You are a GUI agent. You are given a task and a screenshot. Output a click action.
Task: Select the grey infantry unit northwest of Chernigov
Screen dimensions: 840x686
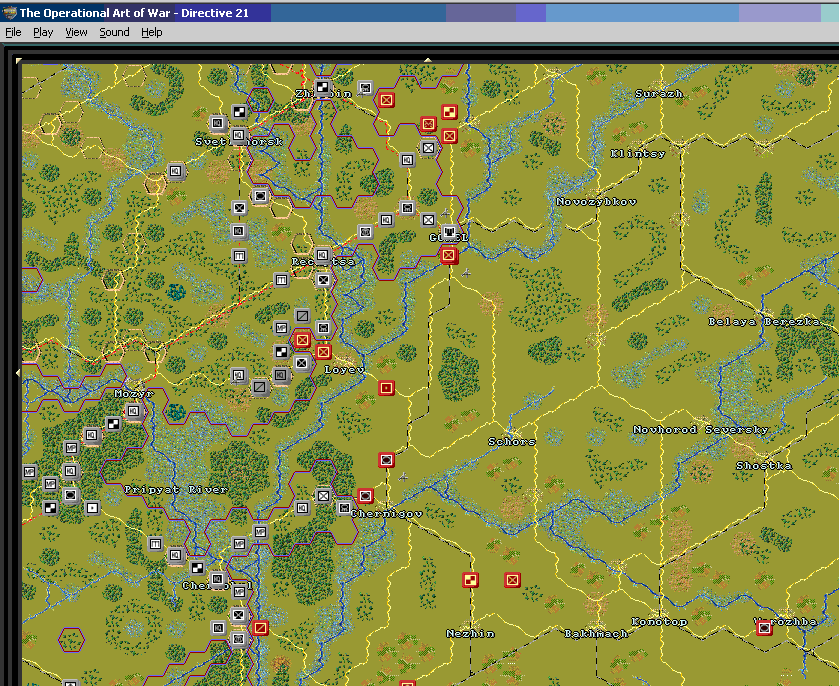323,496
